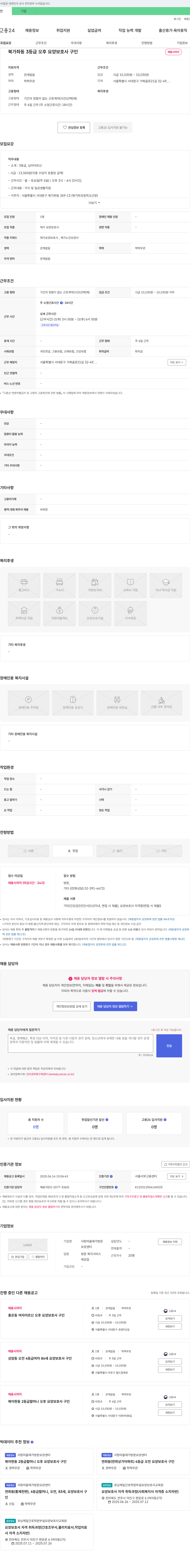Click info icon beside 인증기관 label
The image size is (190, 1568).
[111, 1177]
